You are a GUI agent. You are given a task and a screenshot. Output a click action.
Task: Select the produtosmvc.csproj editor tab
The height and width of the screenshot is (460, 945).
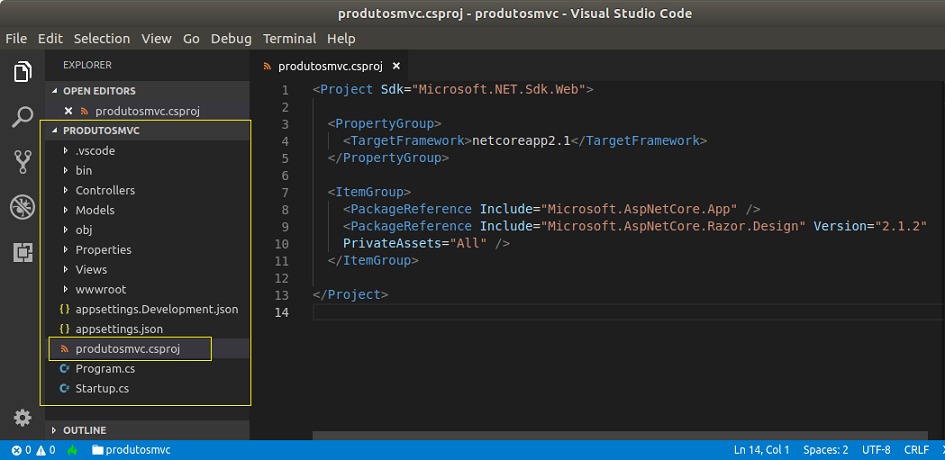[330, 66]
